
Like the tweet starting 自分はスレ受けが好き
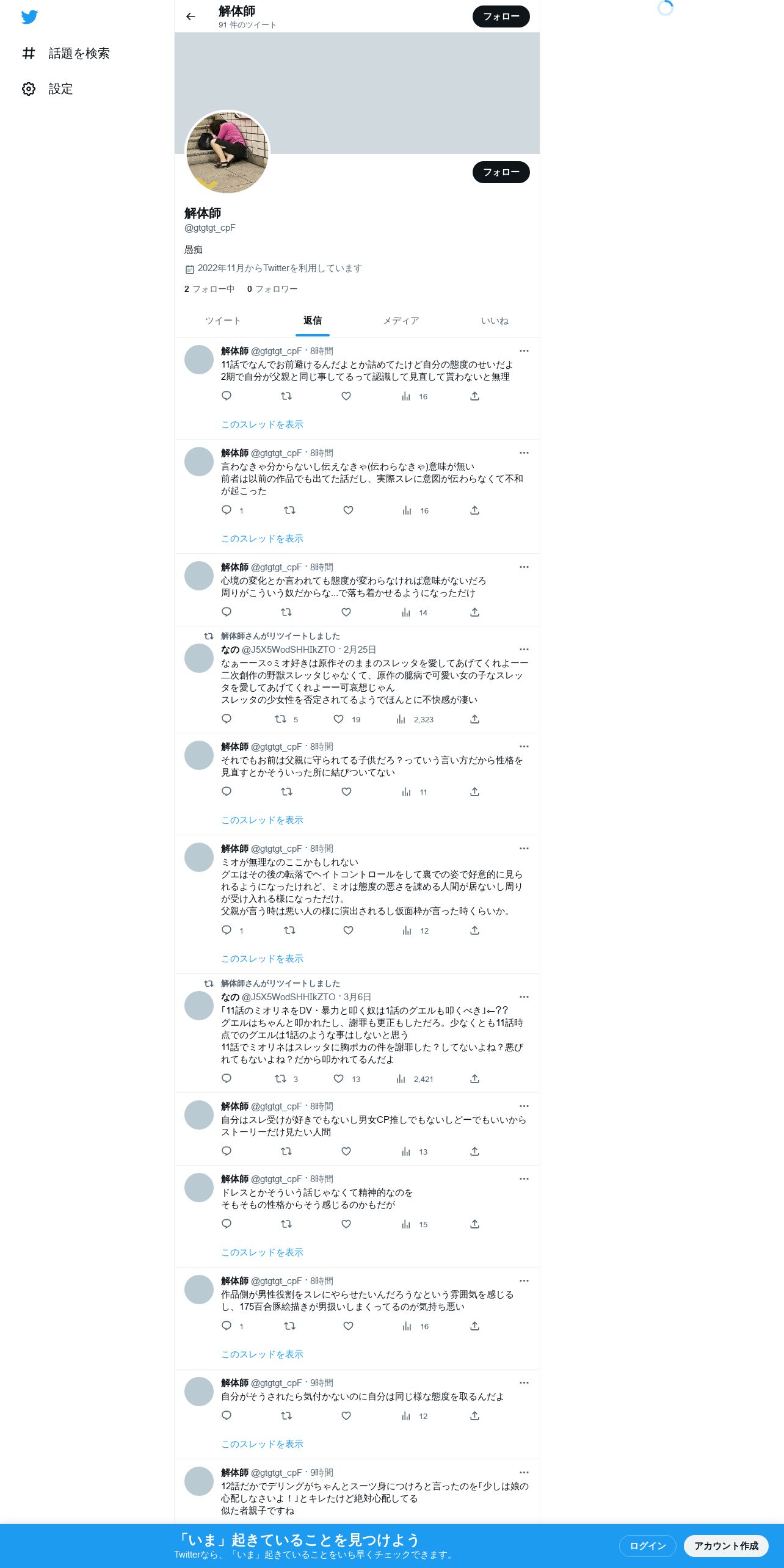click(346, 1152)
